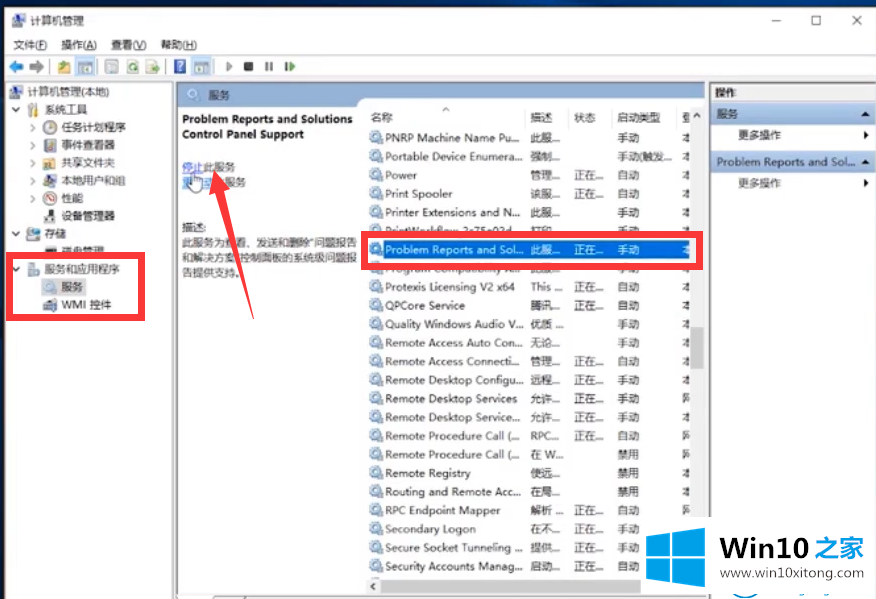Select 共享文件夹 in the tree

point(88,163)
